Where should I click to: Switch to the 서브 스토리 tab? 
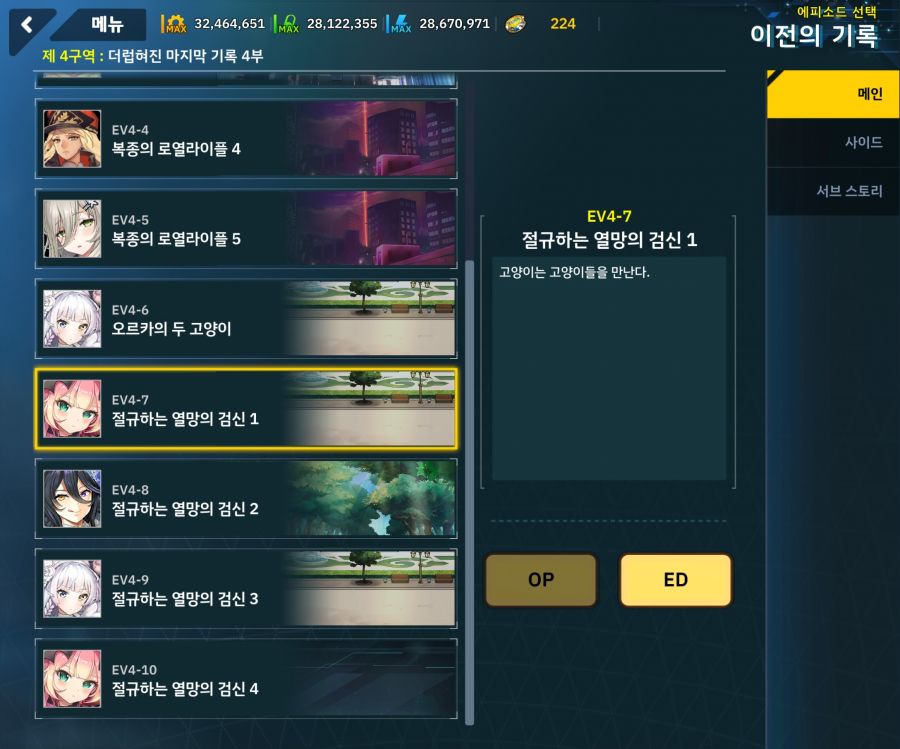click(x=833, y=191)
